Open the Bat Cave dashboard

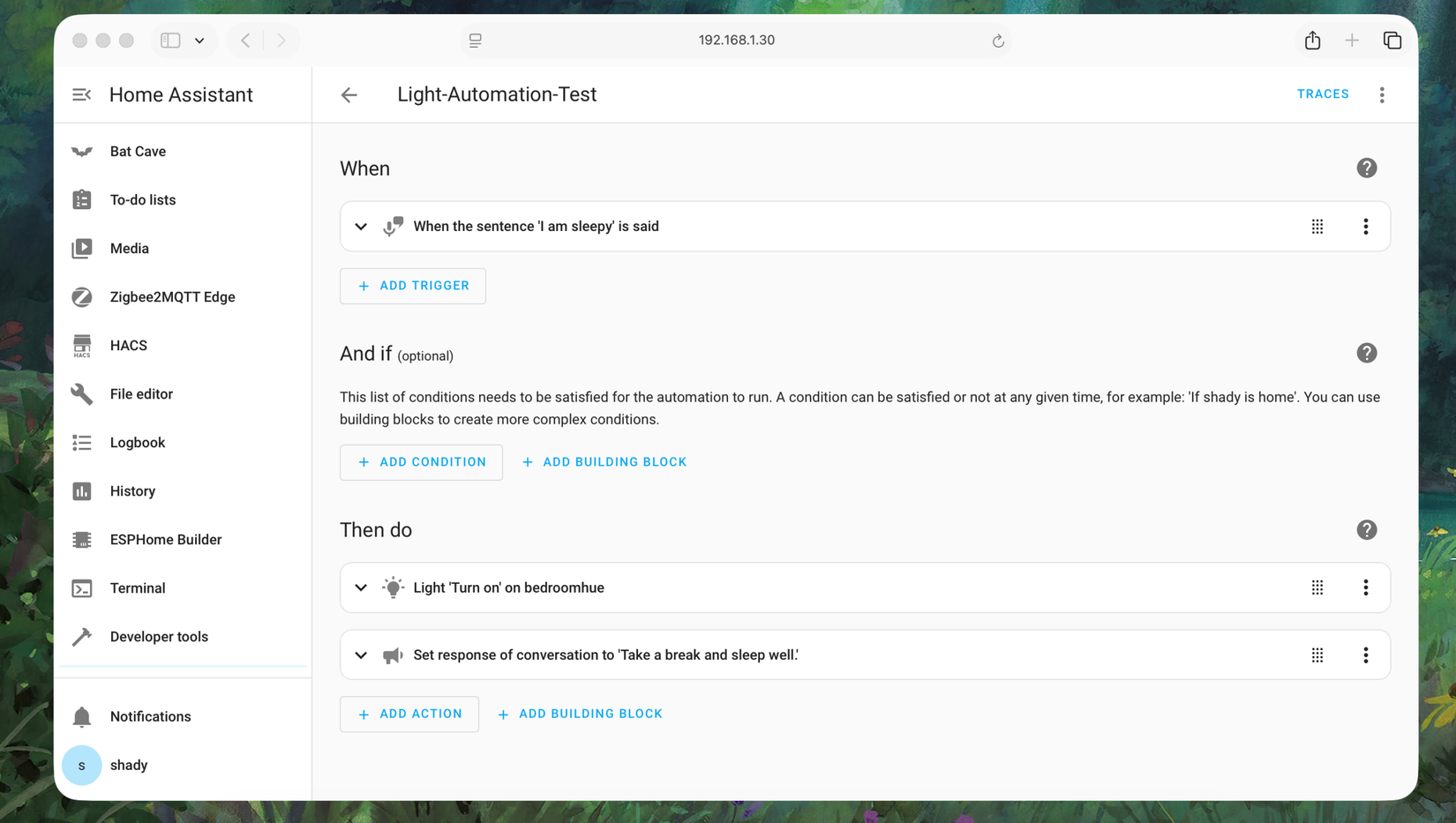(x=183, y=152)
